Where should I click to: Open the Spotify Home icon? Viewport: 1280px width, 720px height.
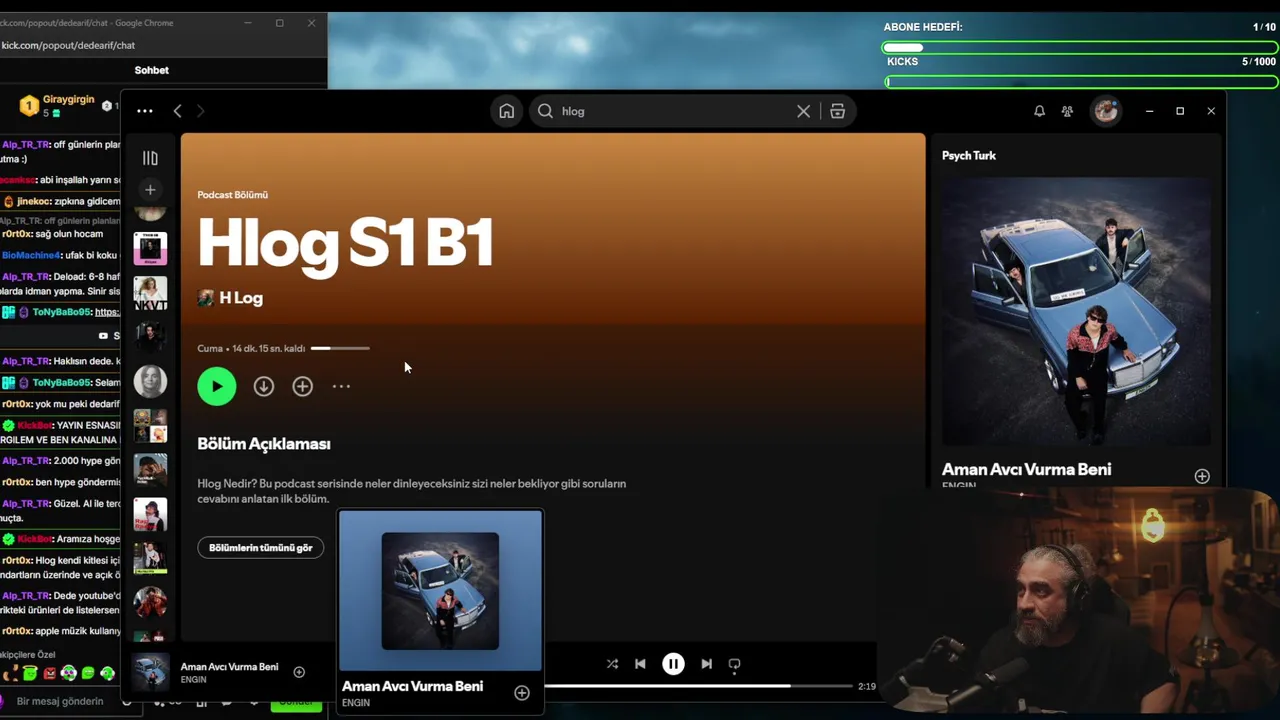click(x=507, y=111)
